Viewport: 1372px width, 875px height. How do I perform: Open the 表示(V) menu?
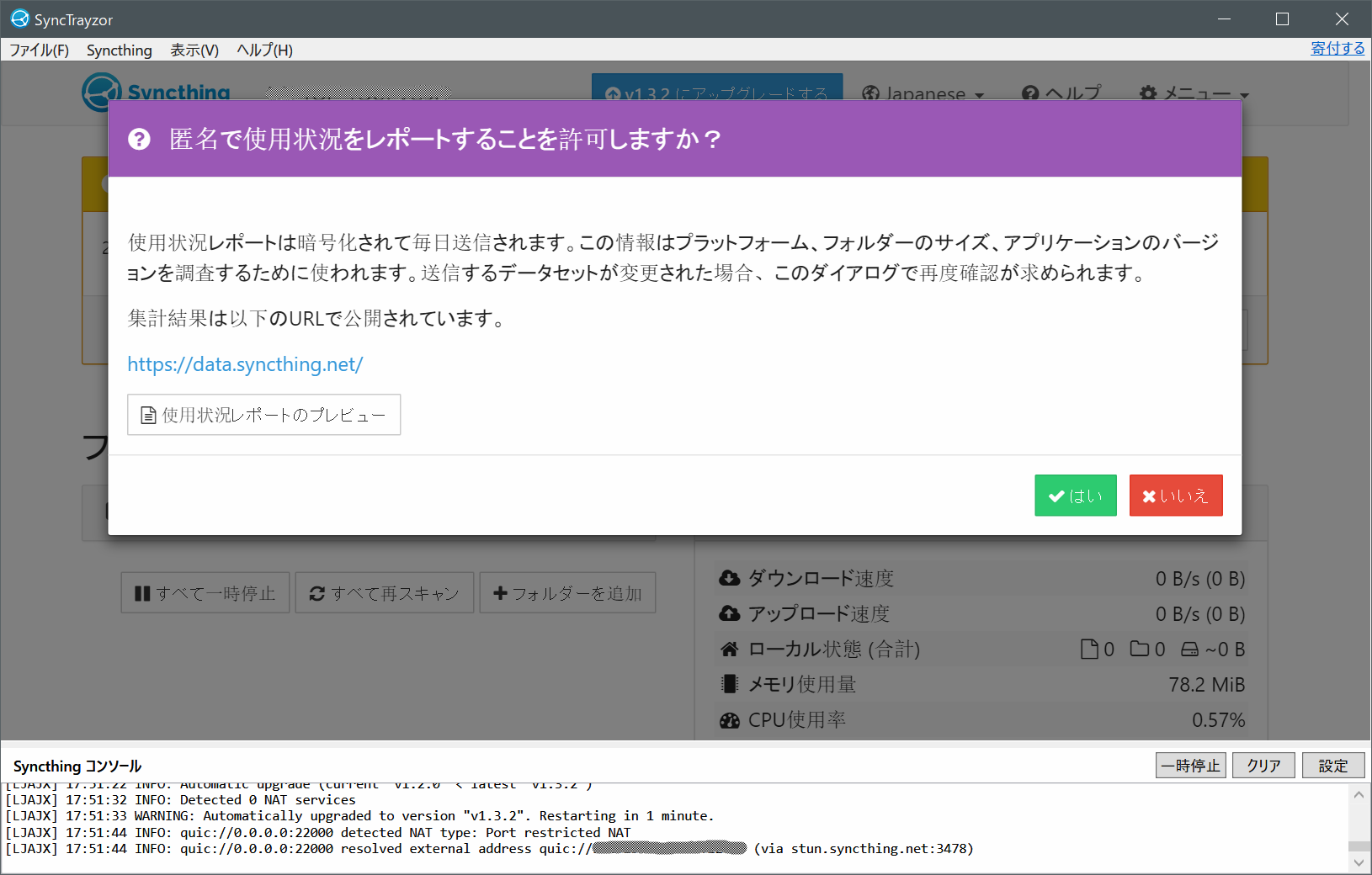tap(194, 50)
